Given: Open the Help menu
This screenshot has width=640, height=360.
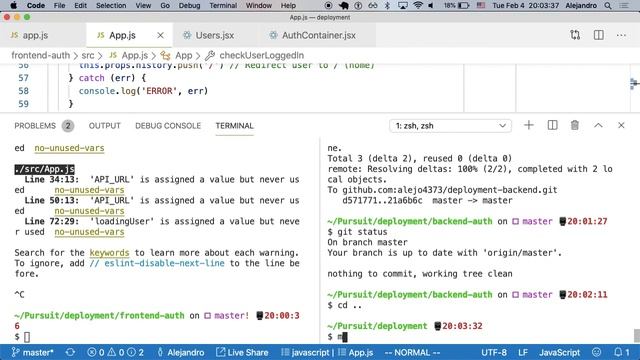Looking at the screenshot, I should point(288,5).
